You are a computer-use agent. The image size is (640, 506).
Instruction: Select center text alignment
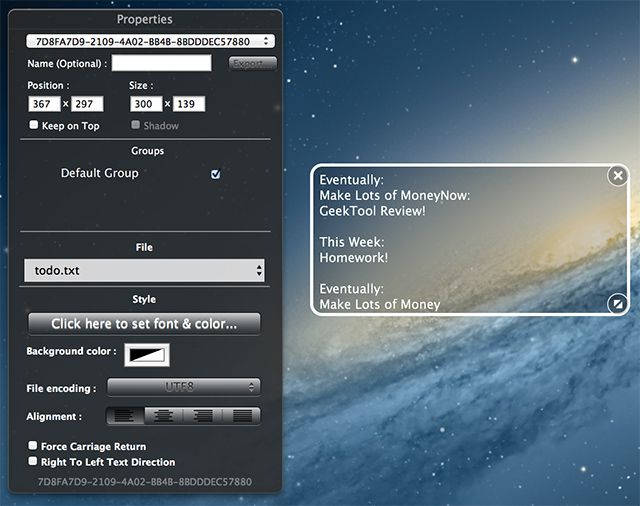pyautogui.click(x=164, y=416)
